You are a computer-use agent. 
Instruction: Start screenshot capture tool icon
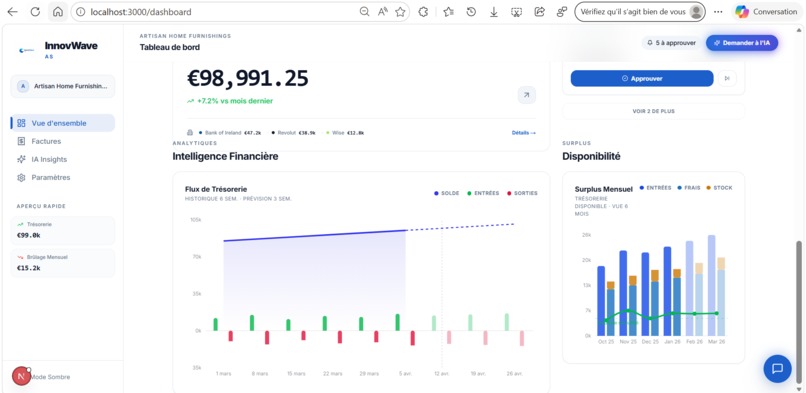tap(516, 12)
